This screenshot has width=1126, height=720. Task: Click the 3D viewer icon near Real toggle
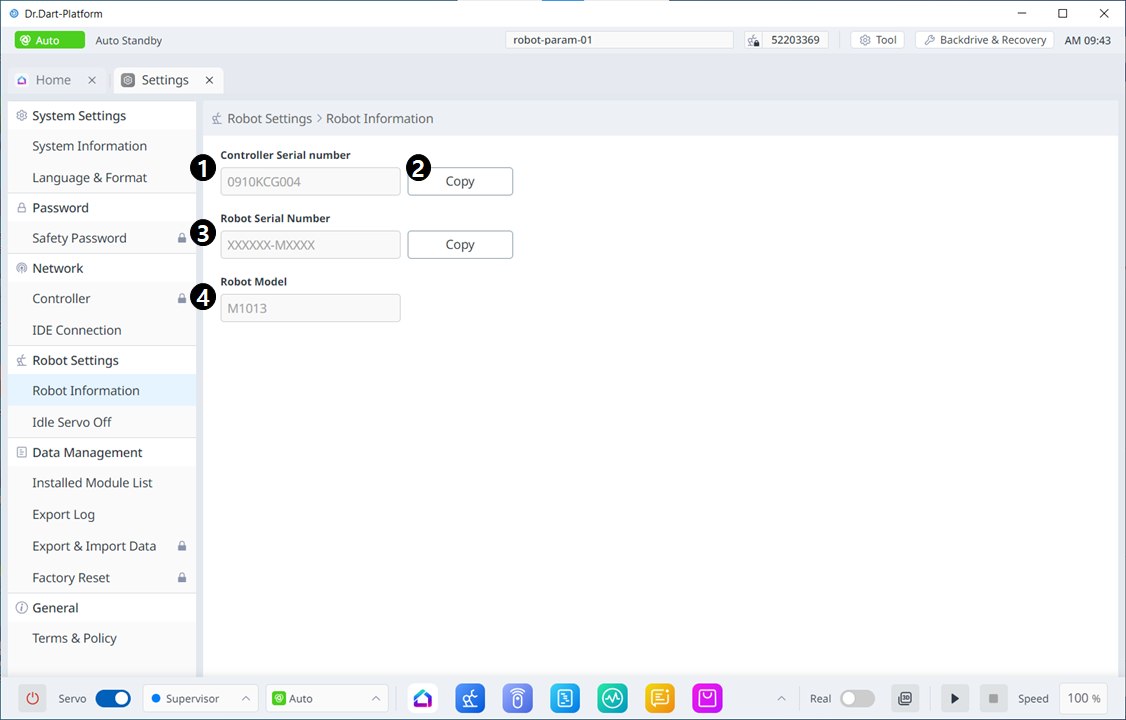904,698
